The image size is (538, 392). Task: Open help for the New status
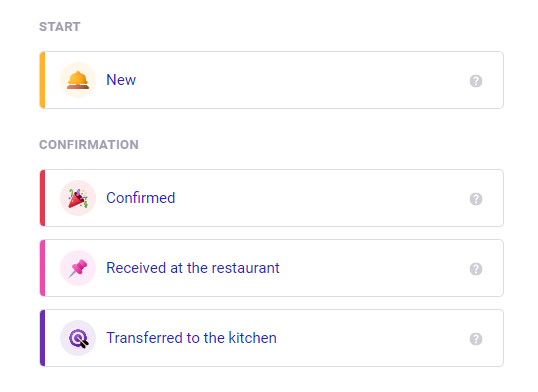[x=476, y=81]
